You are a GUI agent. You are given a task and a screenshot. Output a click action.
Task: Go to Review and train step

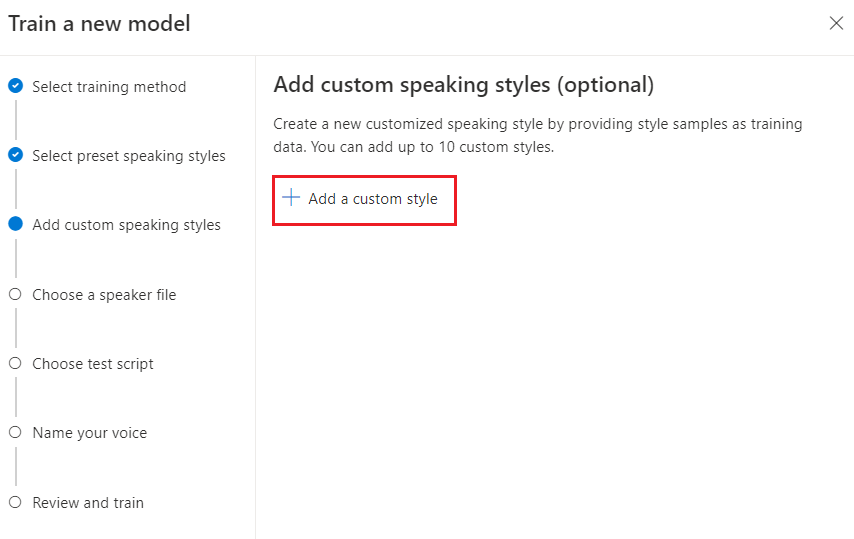pyautogui.click(x=88, y=503)
